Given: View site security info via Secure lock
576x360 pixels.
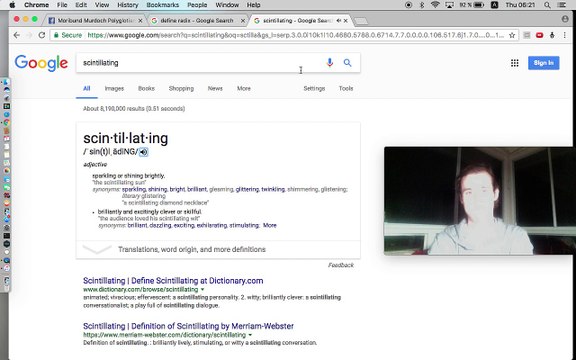Looking at the screenshot, I should pos(68,35).
